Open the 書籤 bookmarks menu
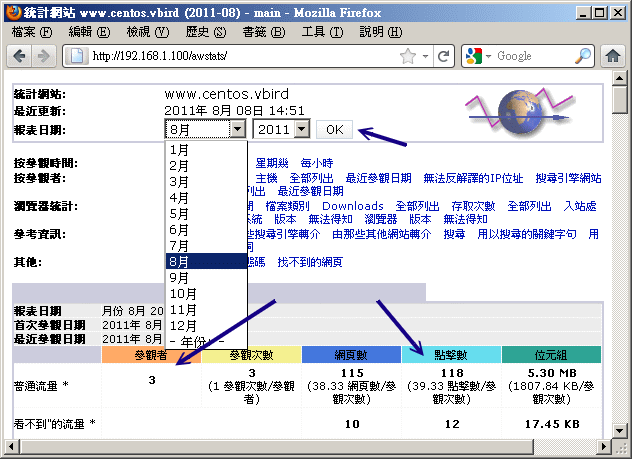Screen dimensions: 632x459 tap(262, 32)
